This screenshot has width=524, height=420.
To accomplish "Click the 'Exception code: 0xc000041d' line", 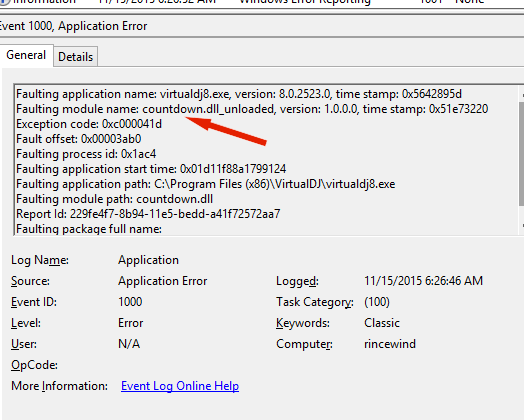I will [89, 124].
